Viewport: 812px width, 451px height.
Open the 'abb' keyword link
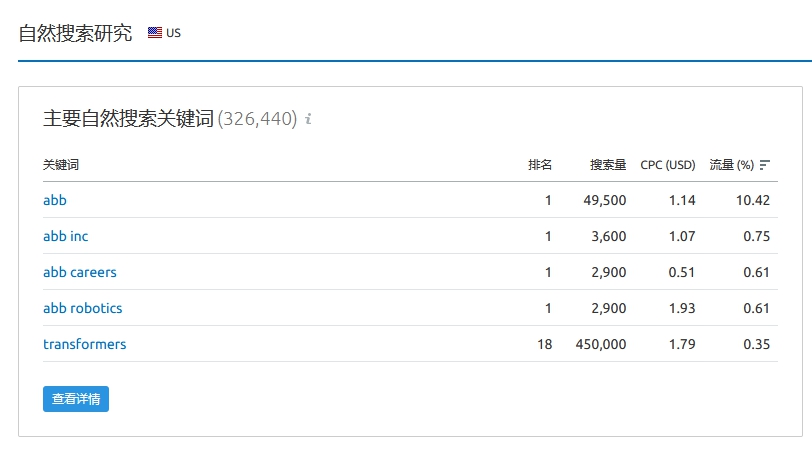click(55, 200)
